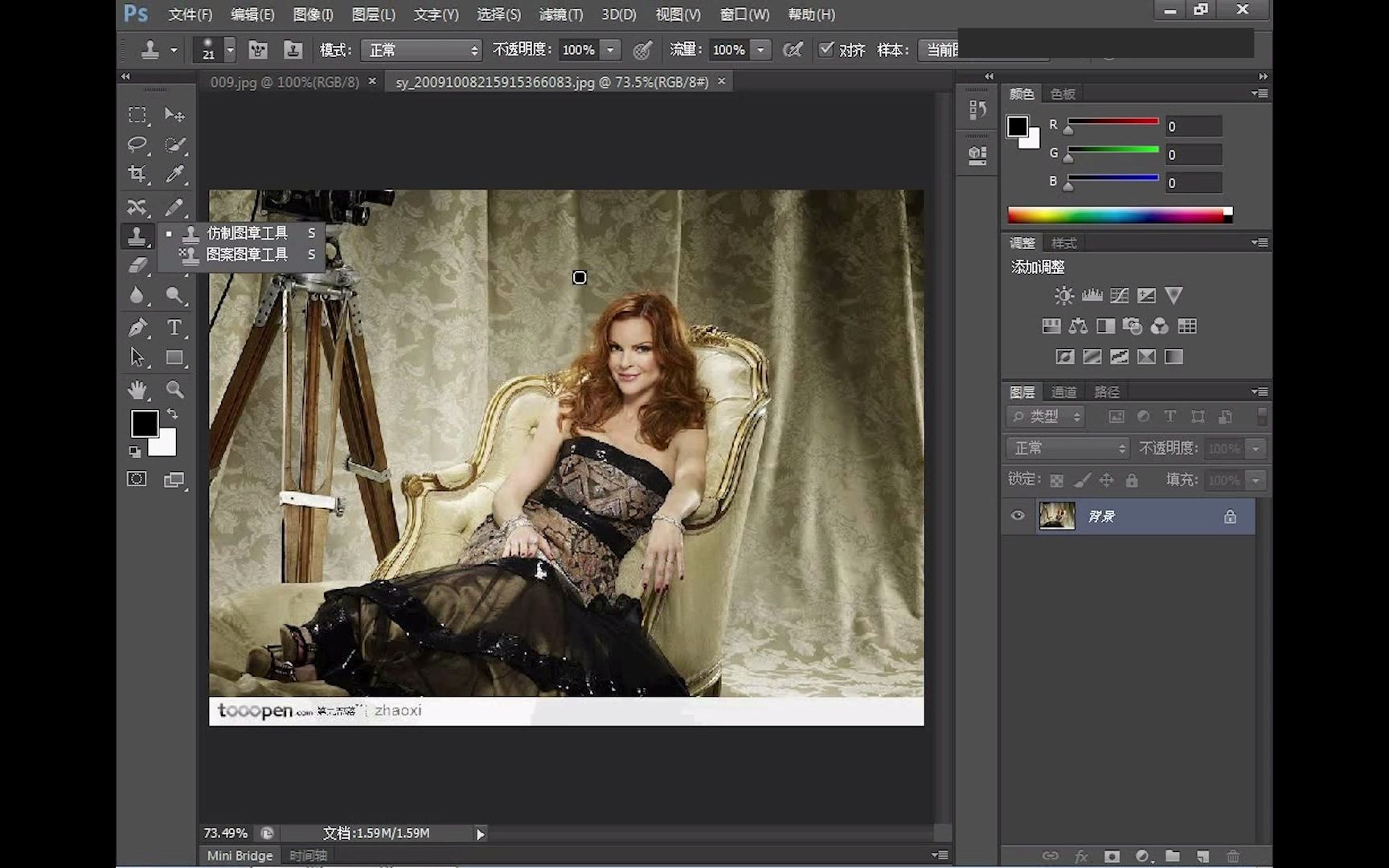Image resolution: width=1389 pixels, height=868 pixels.
Task: Switch to Swatches tab
Action: pyautogui.click(x=1063, y=94)
